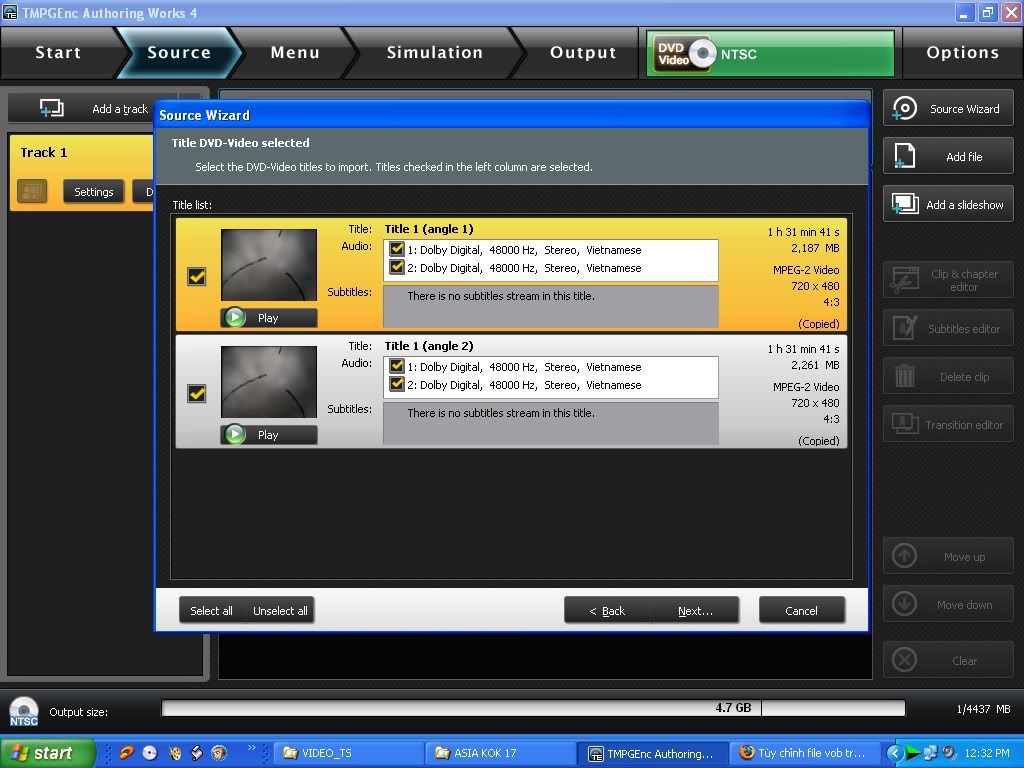Click the "2,261 MB" size value

pos(815,365)
